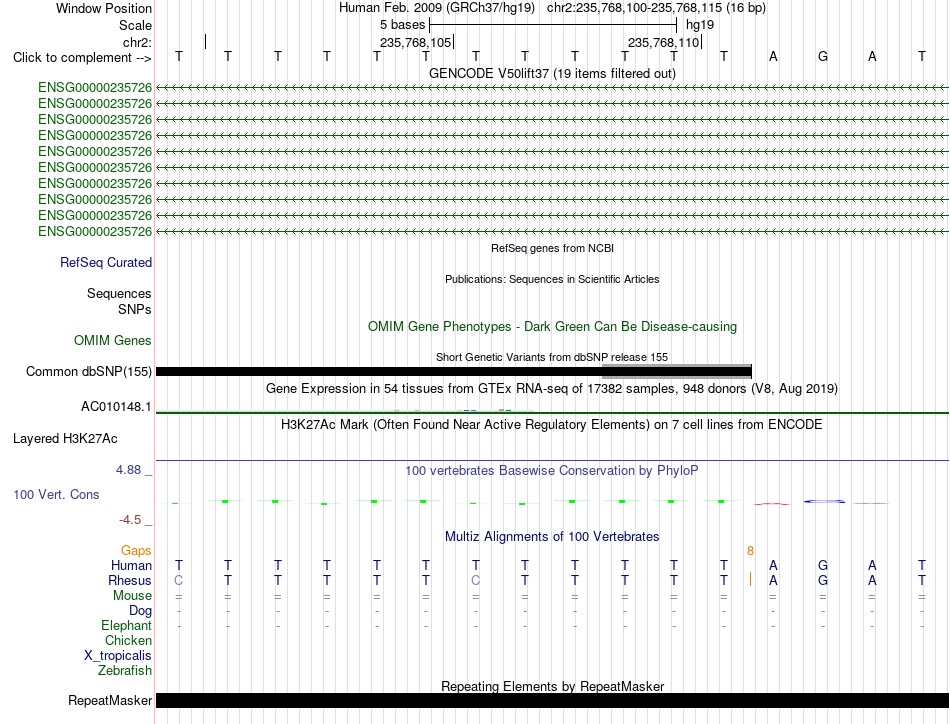Viewport: 950px width, 724px height.
Task: Click the Elephant alignment row label
Action: point(127,625)
